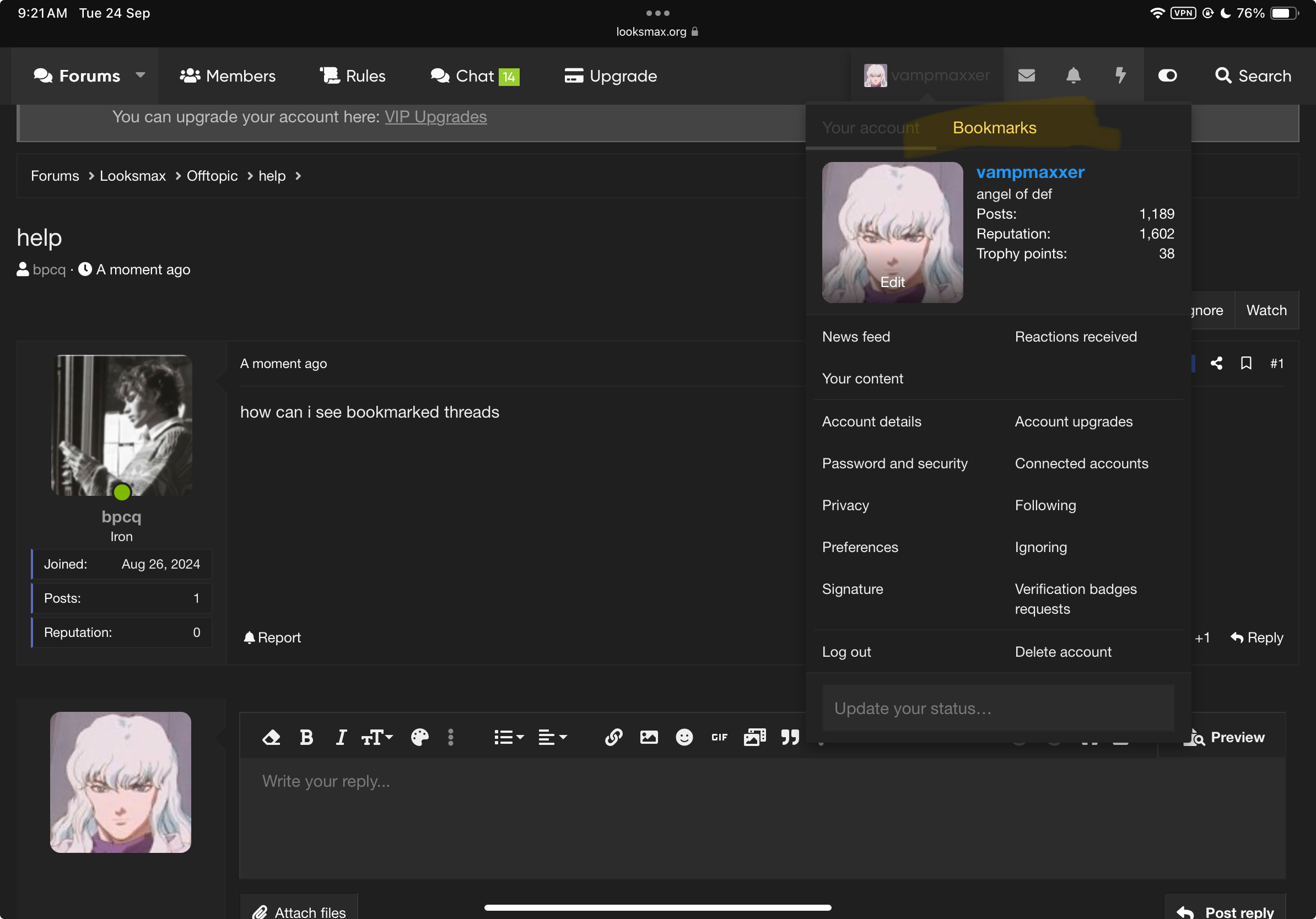Insert an image with image icon

point(649,737)
